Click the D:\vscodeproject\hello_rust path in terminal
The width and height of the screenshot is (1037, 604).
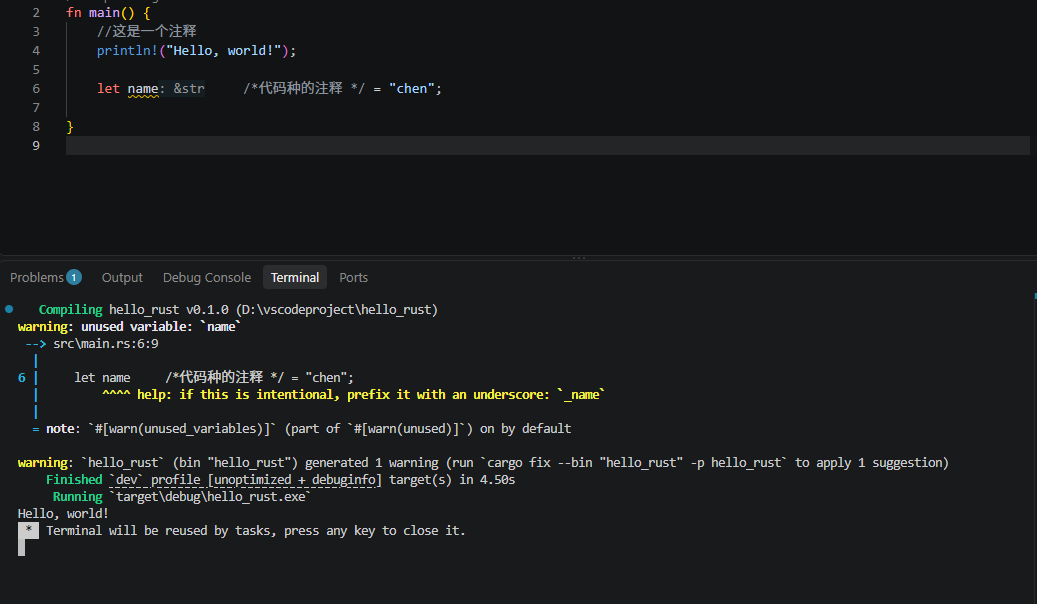(x=337, y=309)
